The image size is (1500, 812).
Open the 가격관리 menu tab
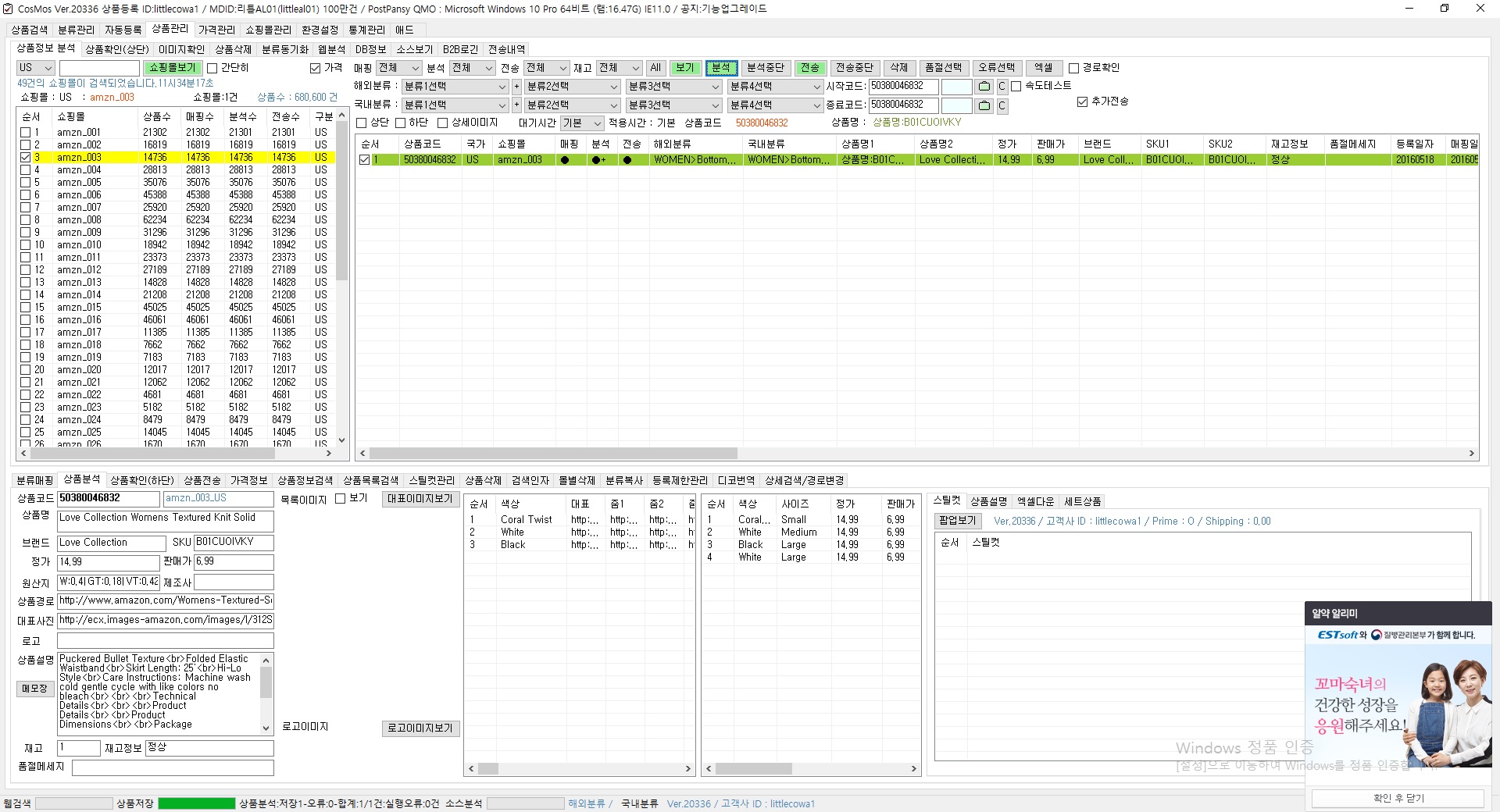point(216,30)
